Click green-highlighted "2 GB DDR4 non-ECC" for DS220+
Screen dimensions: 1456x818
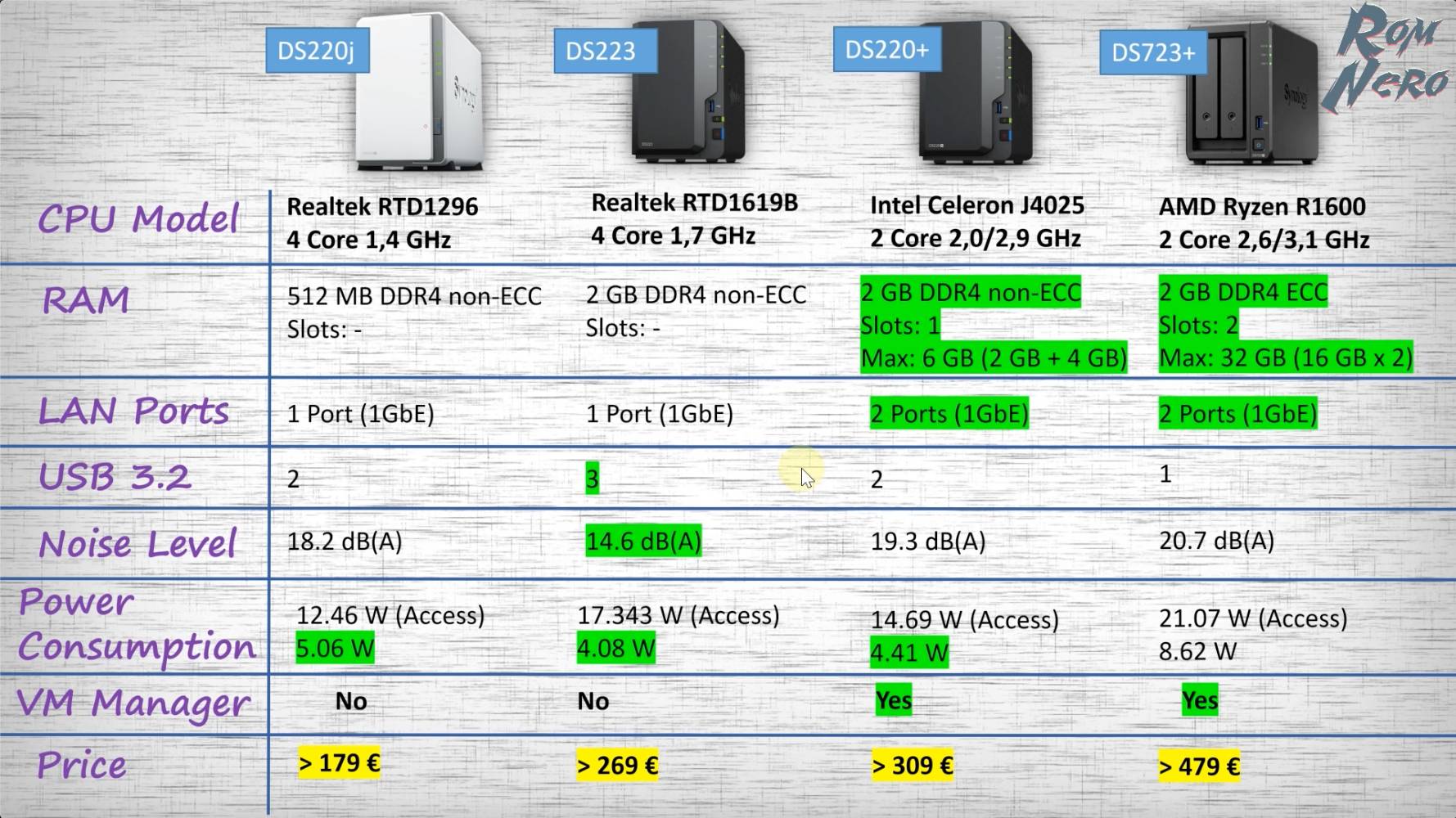click(971, 292)
